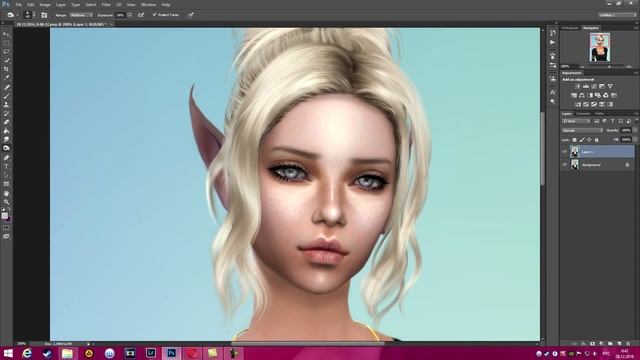
Task: Select the Pen tool
Action: [x=6, y=158]
